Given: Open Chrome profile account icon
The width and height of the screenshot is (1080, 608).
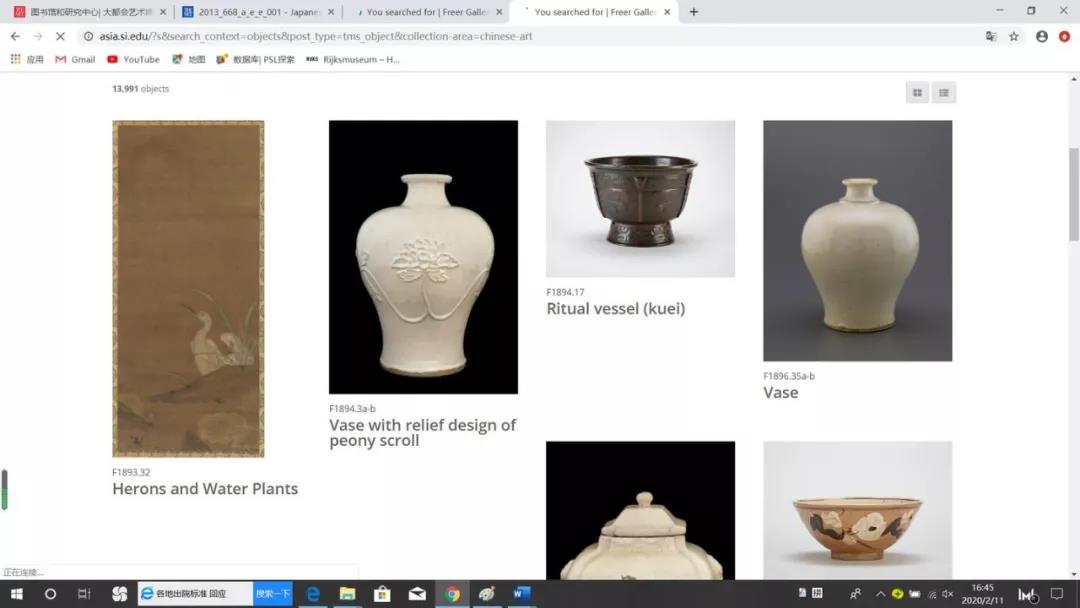Looking at the screenshot, I should pos(1042,36).
